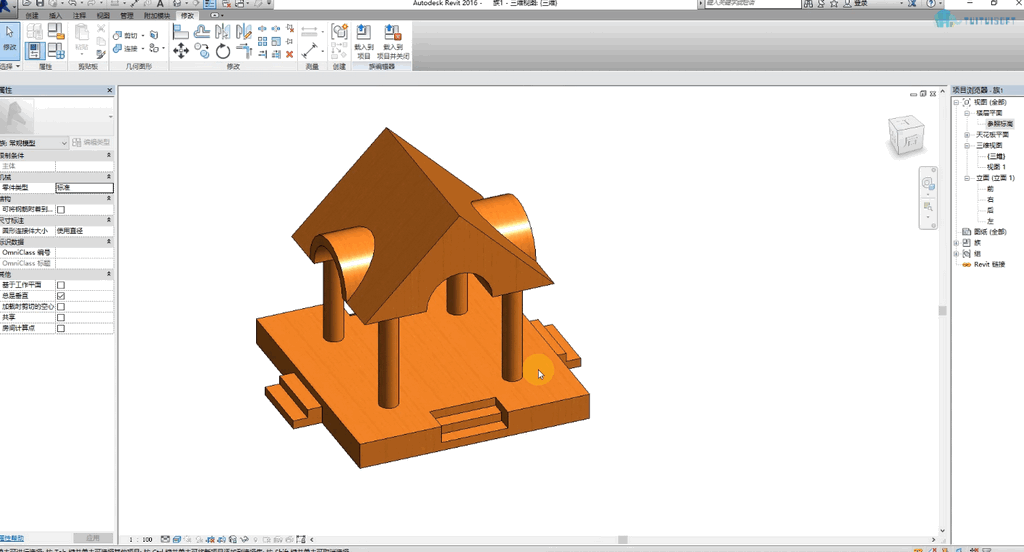Select the reference level floor plan view
1024x552 pixels.
(x=1000, y=124)
